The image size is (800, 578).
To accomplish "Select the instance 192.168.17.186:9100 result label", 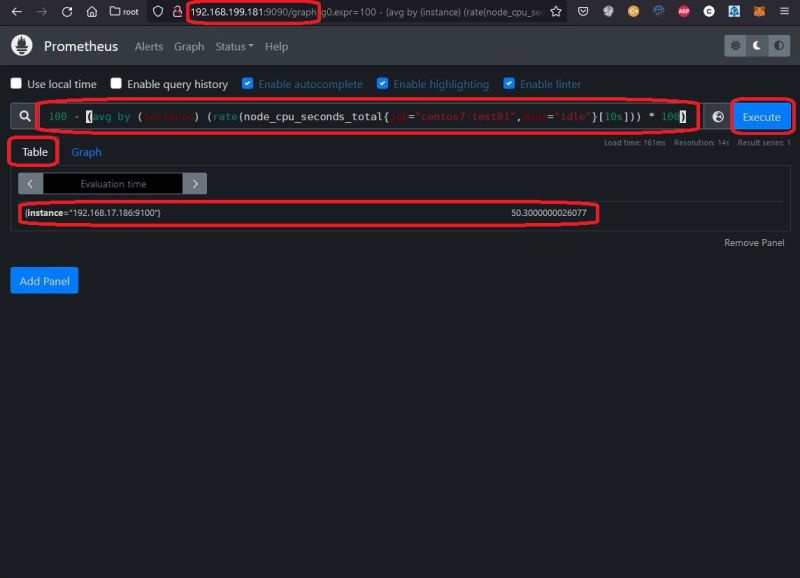I will point(92,213).
